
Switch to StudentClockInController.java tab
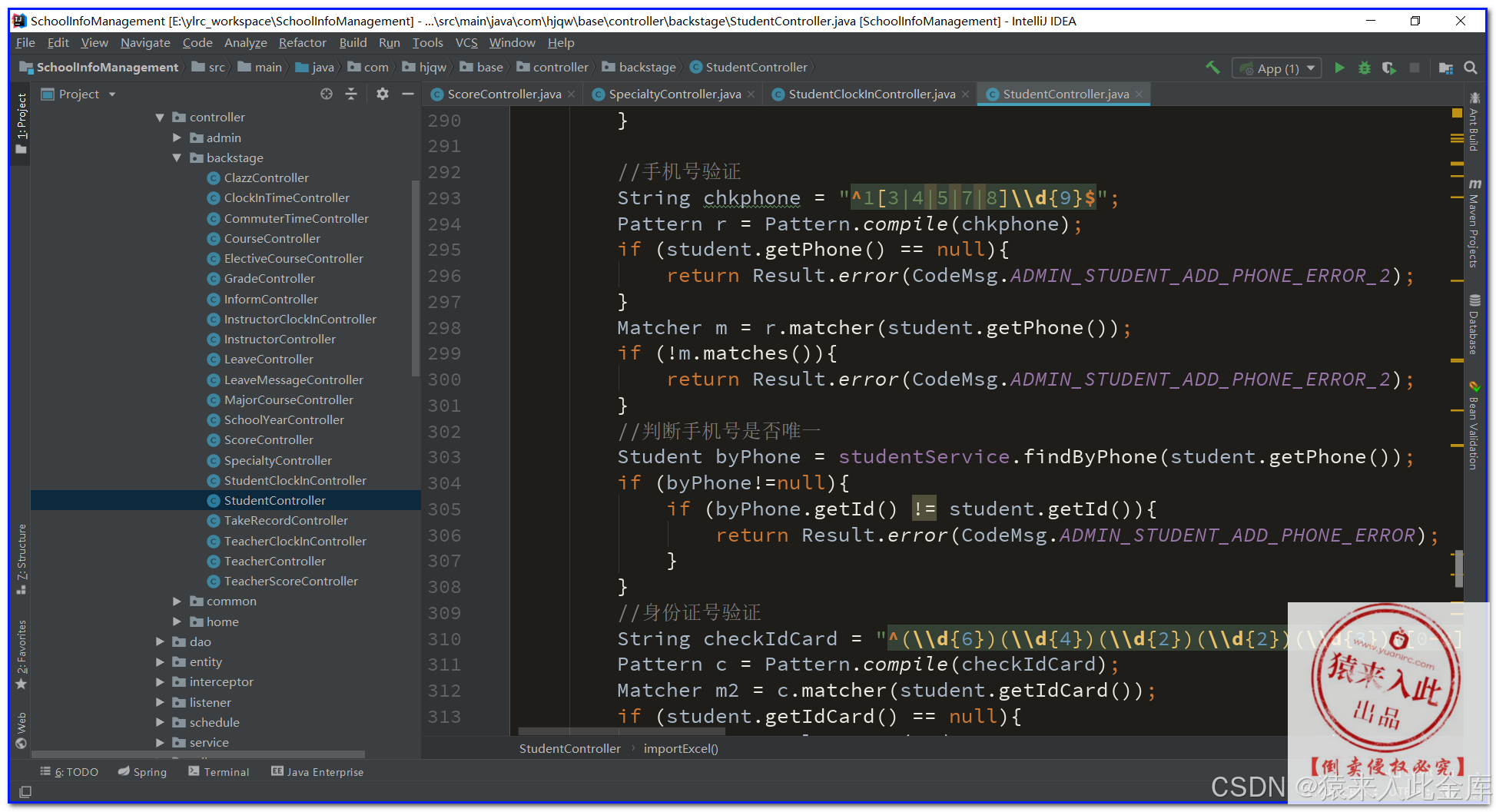click(x=872, y=94)
